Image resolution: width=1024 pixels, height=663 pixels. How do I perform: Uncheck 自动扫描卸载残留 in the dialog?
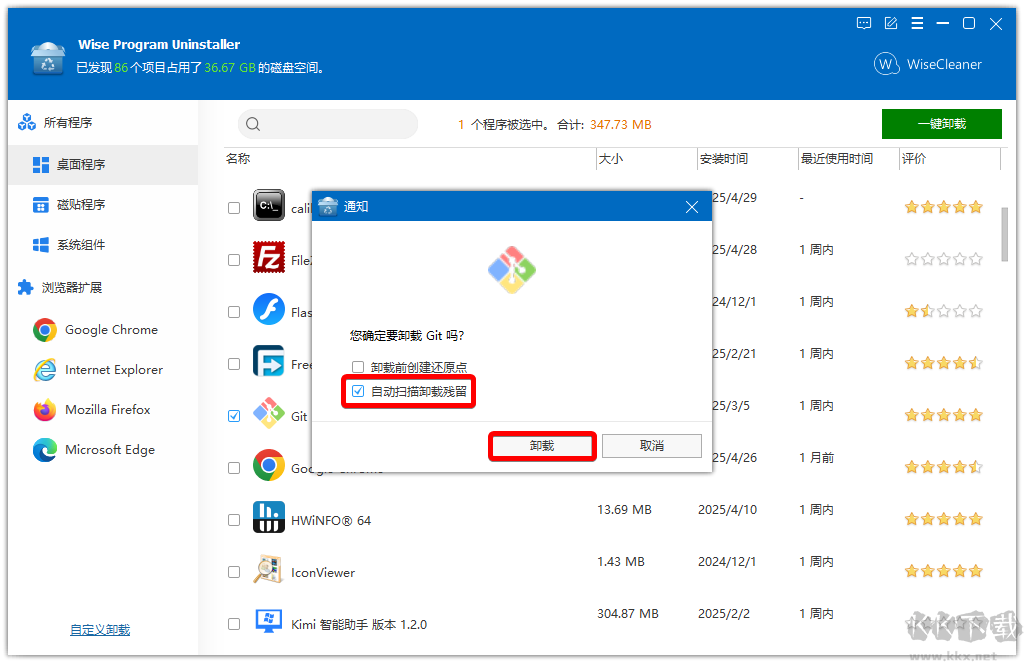click(x=358, y=391)
